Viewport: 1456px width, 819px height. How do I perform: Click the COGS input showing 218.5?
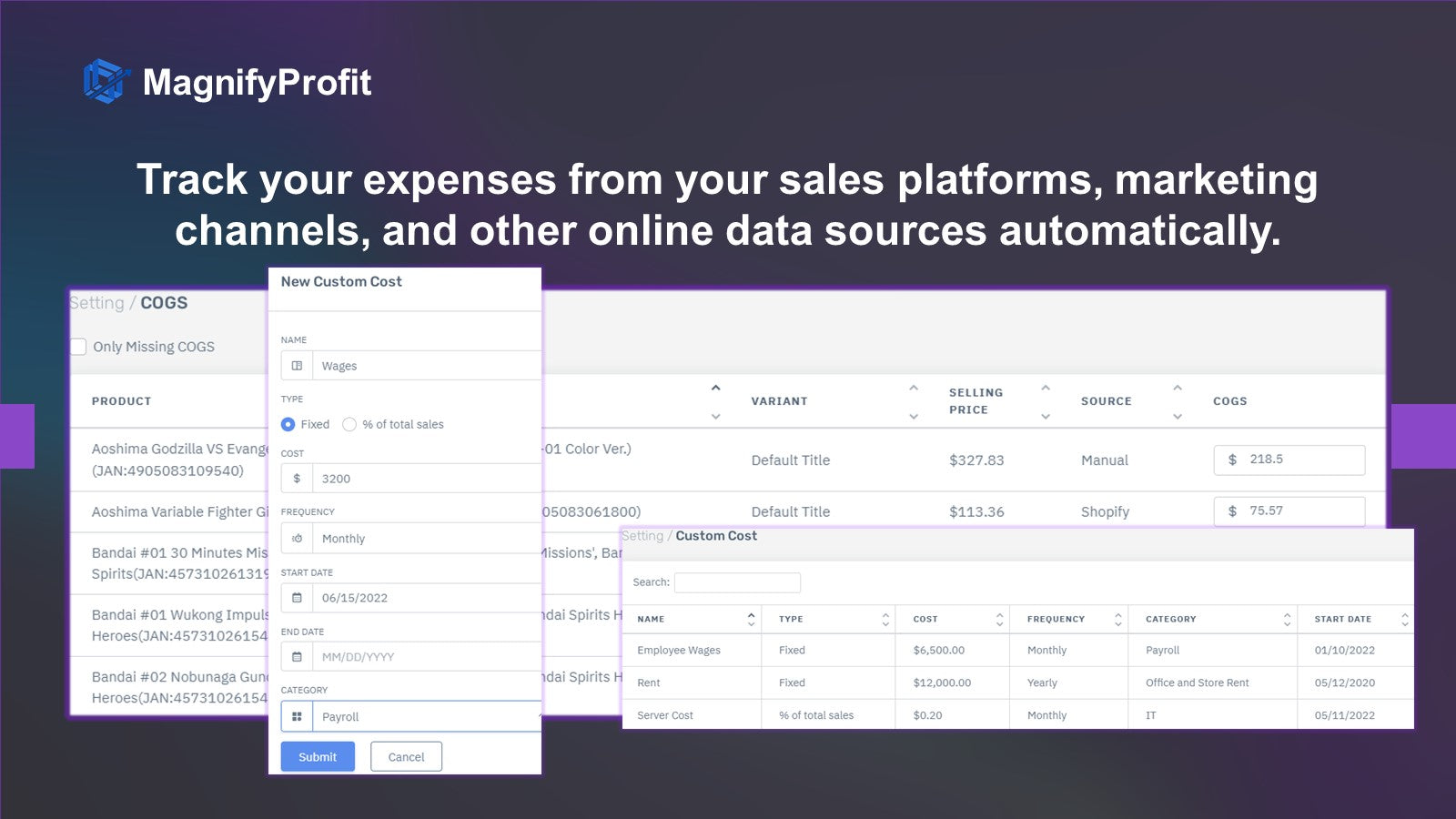tap(1289, 460)
